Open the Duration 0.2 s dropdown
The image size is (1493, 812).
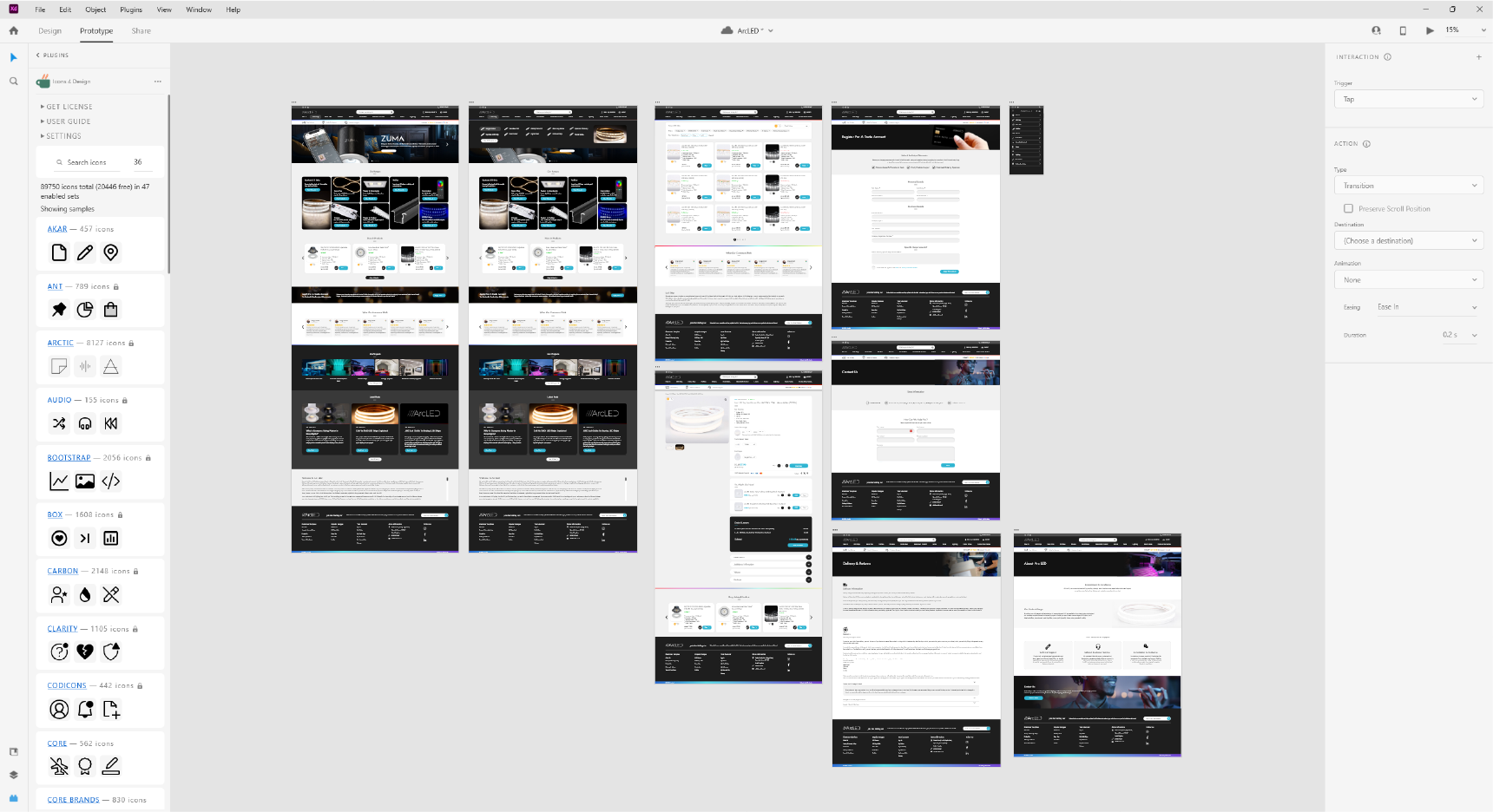click(1459, 335)
